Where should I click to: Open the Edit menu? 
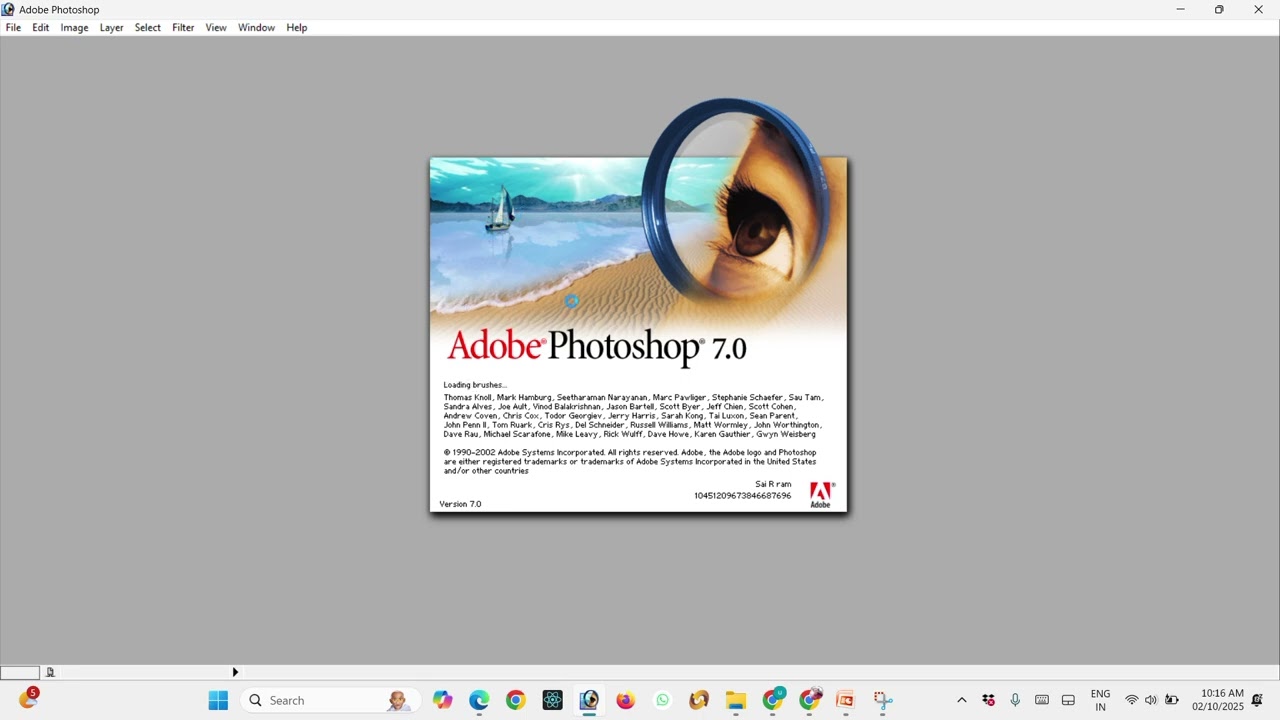40,27
